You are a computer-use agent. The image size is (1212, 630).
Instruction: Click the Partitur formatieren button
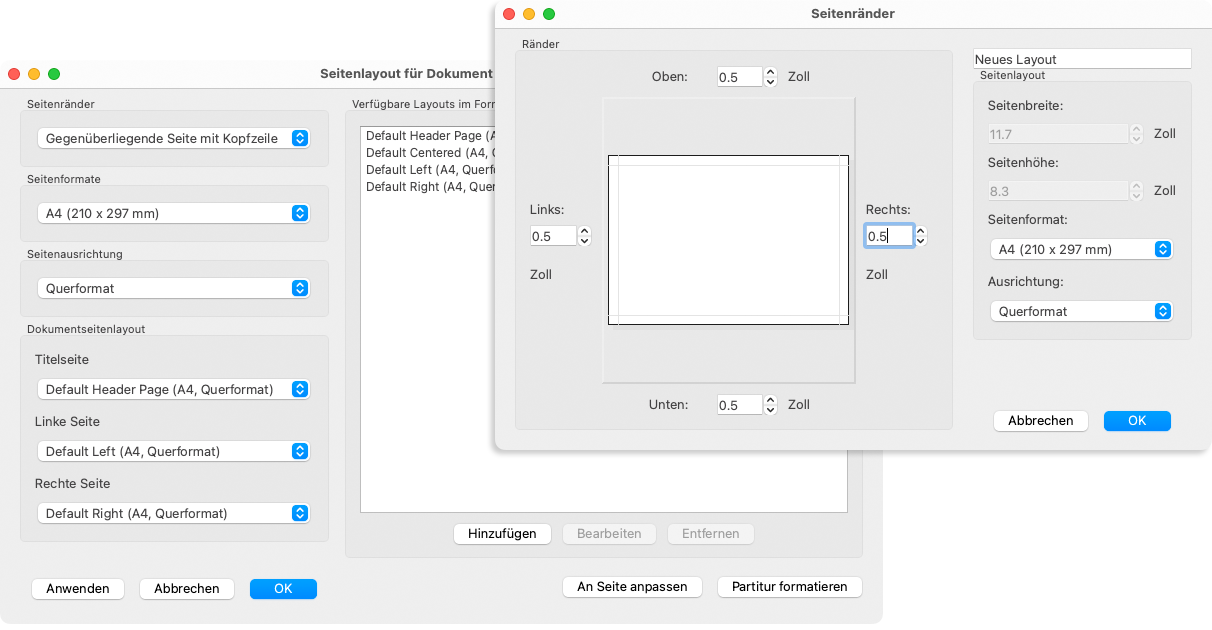pyautogui.click(x=789, y=587)
